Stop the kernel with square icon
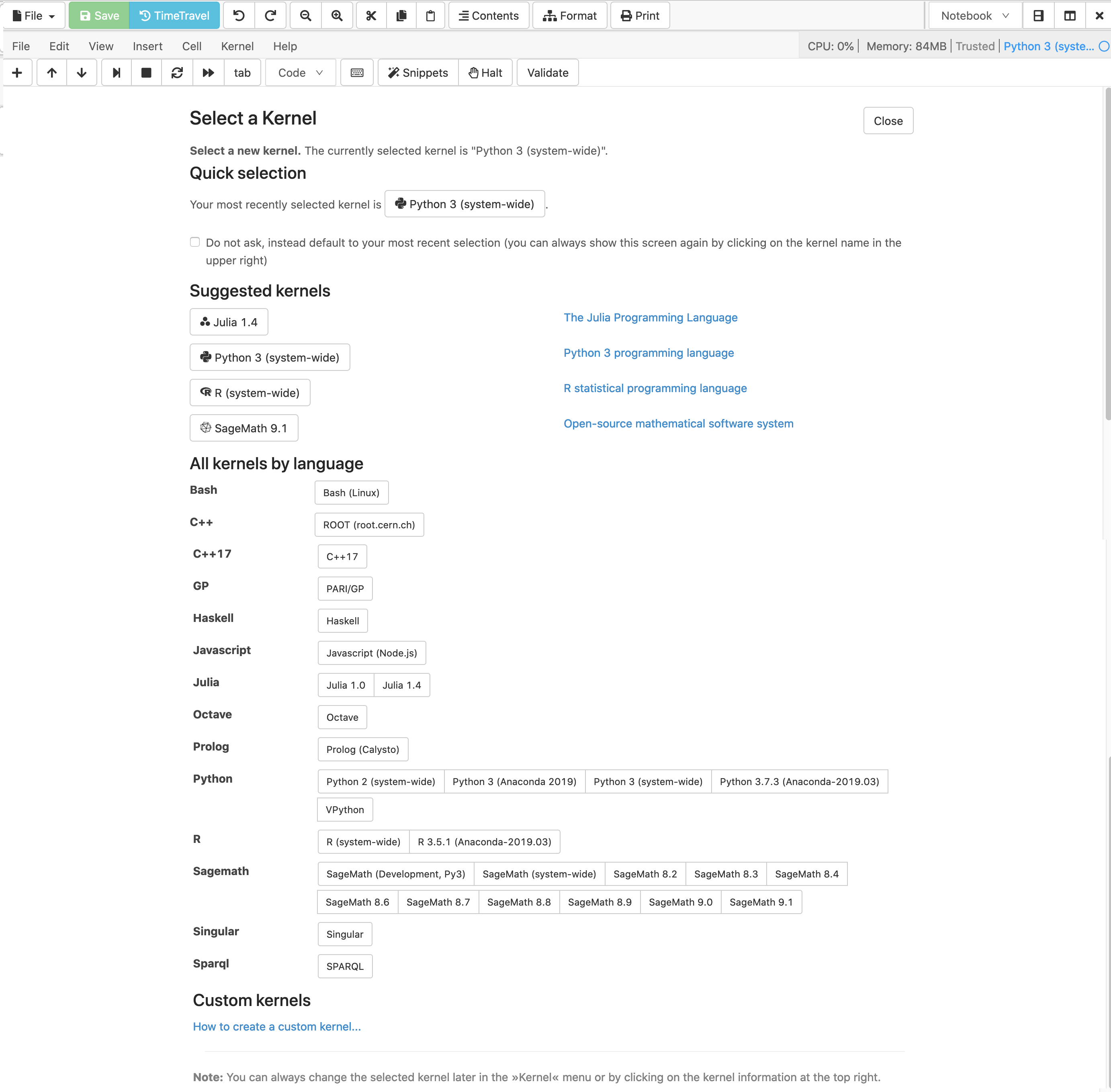Viewport: 1111px width, 1092px height. click(x=146, y=73)
